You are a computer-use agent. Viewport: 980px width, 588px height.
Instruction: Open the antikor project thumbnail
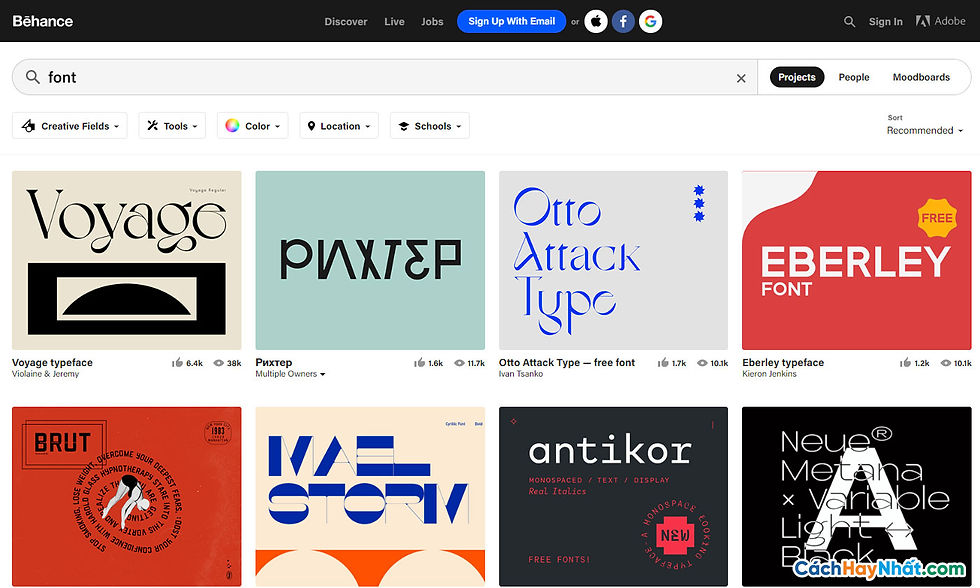tap(613, 497)
